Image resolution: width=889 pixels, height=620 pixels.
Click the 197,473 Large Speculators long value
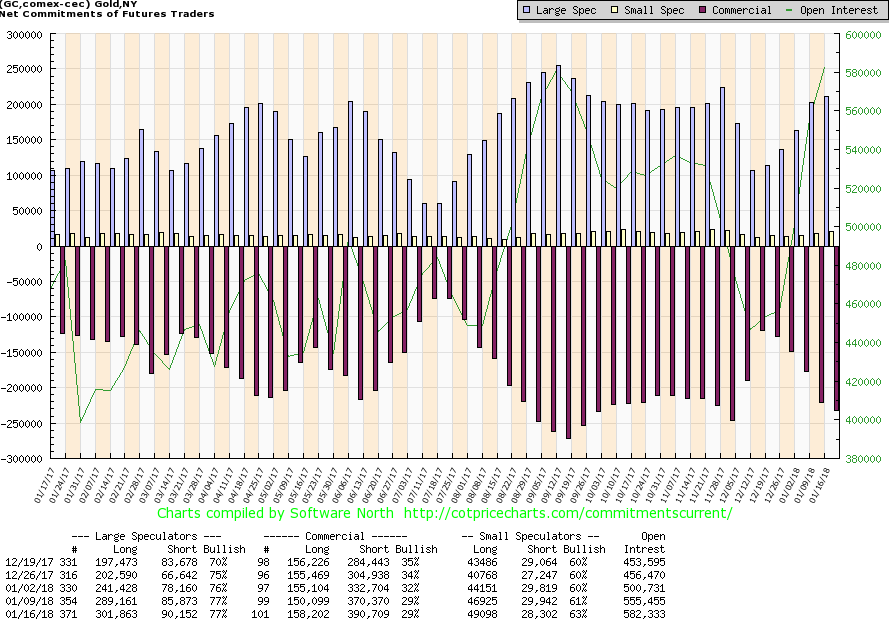coord(116,563)
